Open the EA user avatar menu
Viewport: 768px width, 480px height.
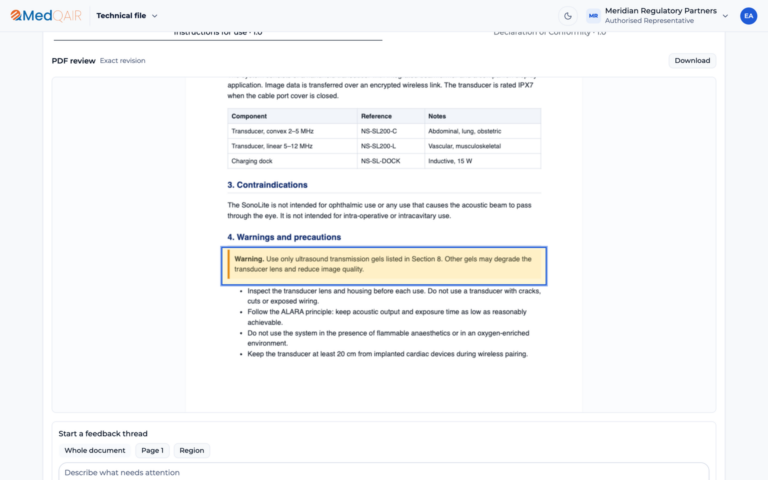pyautogui.click(x=748, y=16)
